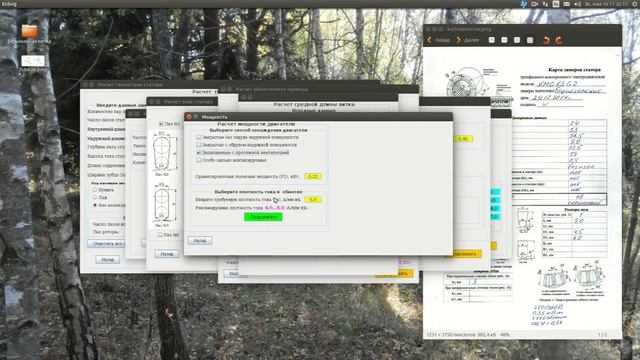Choose 'Лак' insulation radio in stator window
This screenshot has width=640, height=360.
click(95, 198)
